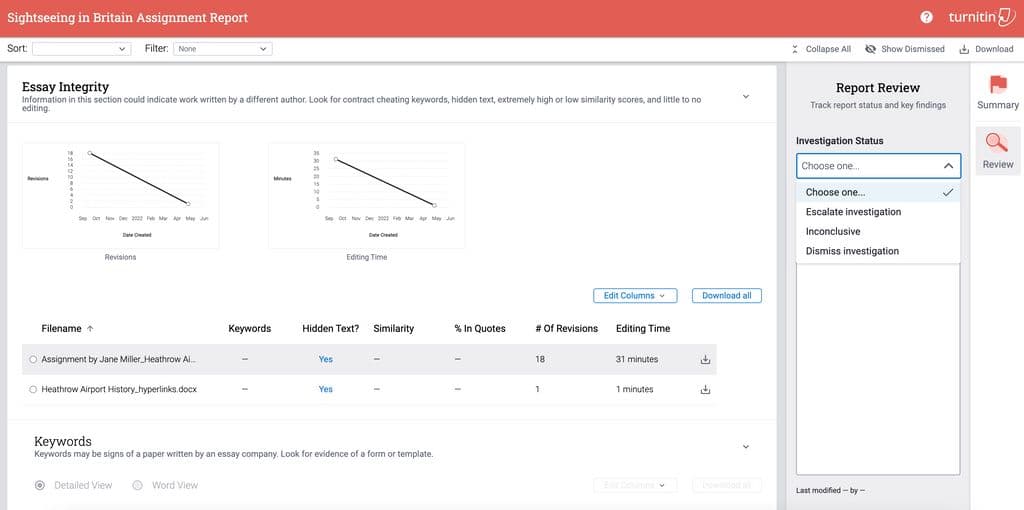
Task: Open the Filter dropdown
Action: (x=222, y=48)
